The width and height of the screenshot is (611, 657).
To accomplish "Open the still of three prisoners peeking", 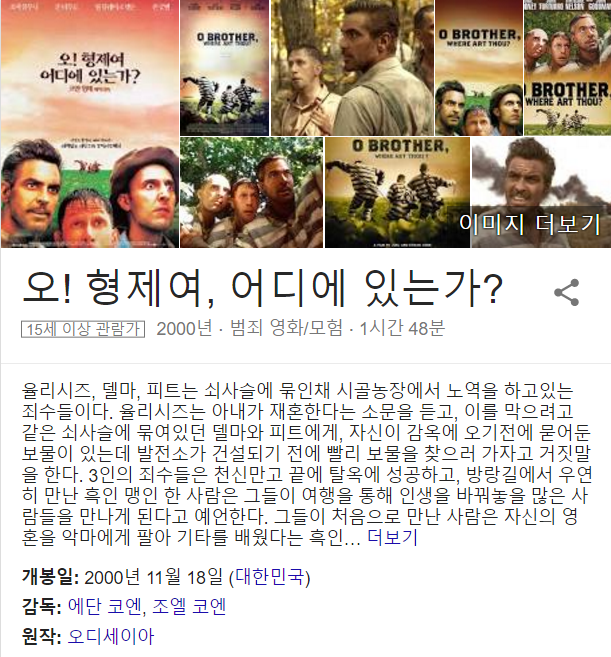I will [x=251, y=192].
